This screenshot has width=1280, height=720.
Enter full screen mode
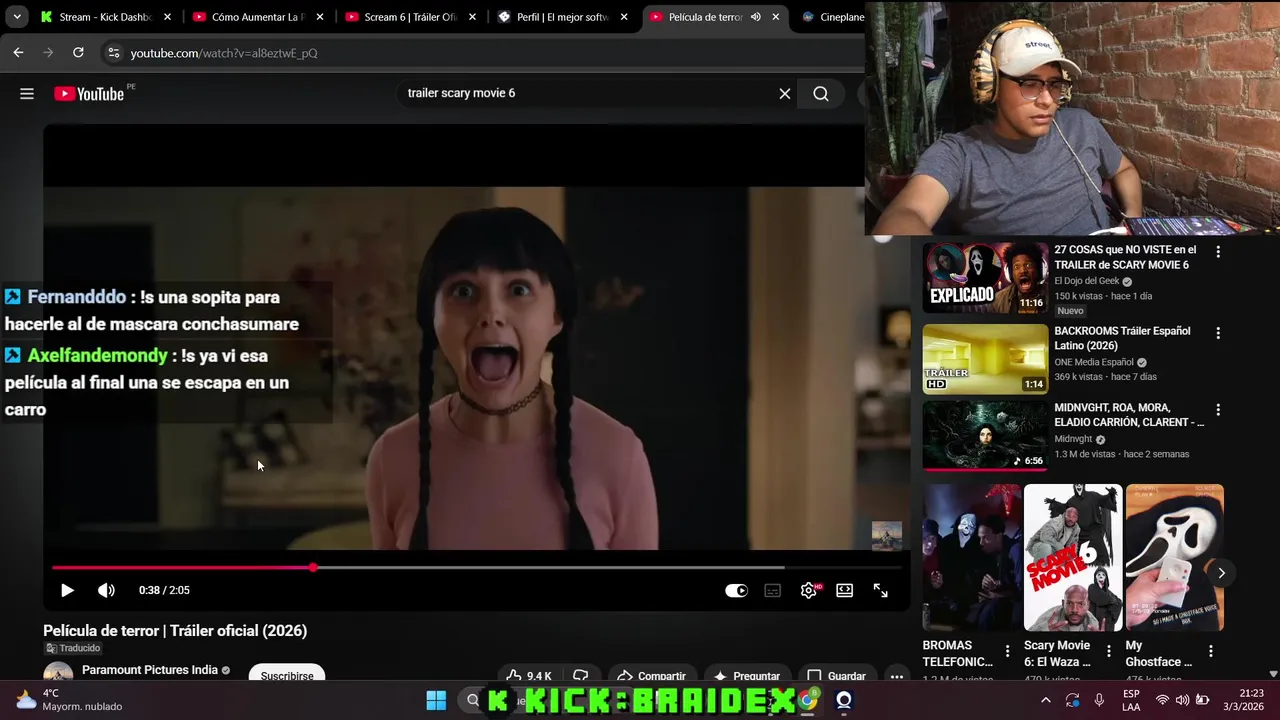point(881,590)
